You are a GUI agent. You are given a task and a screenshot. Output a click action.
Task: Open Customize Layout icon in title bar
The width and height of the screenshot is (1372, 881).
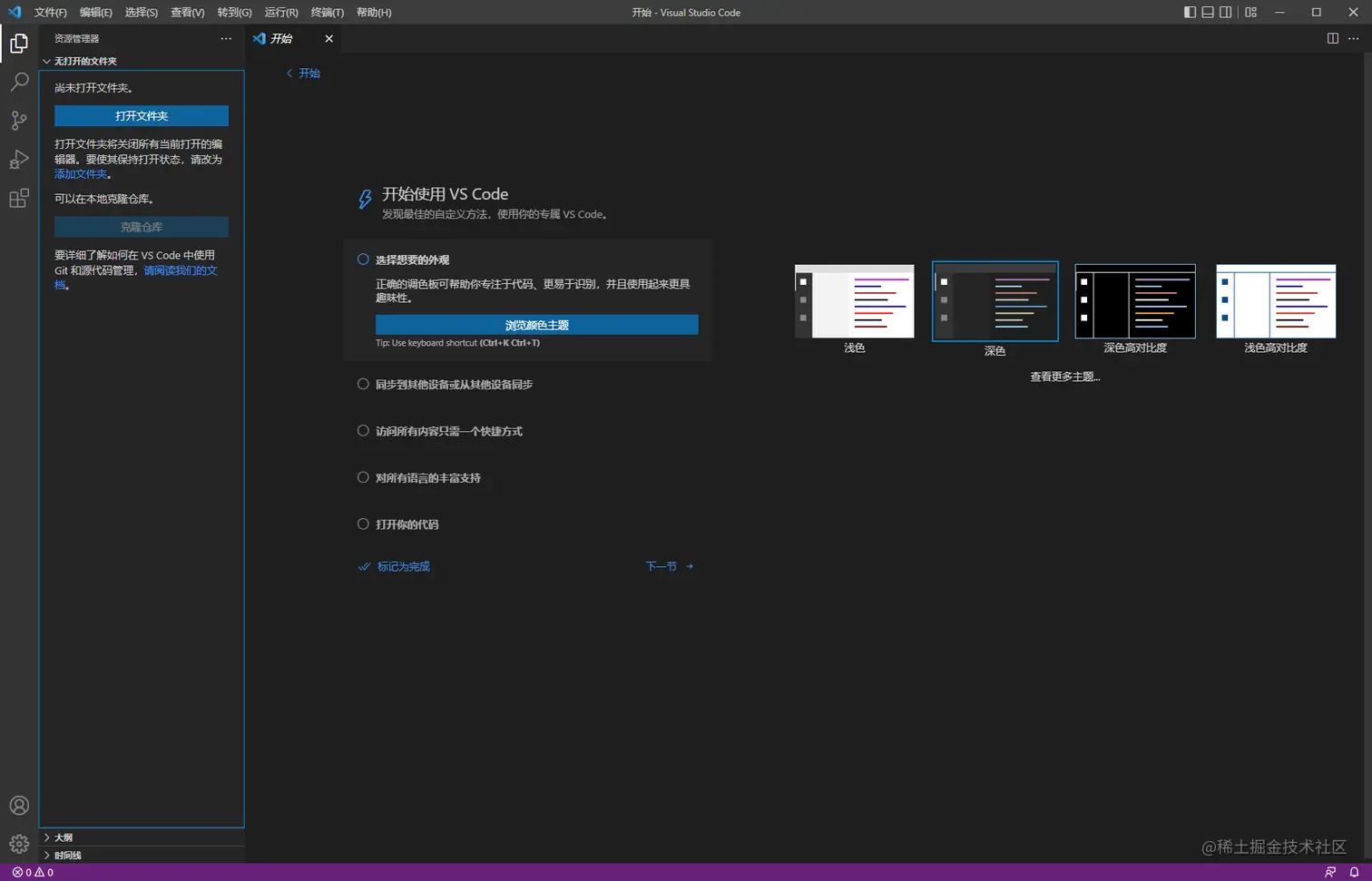[x=1251, y=12]
